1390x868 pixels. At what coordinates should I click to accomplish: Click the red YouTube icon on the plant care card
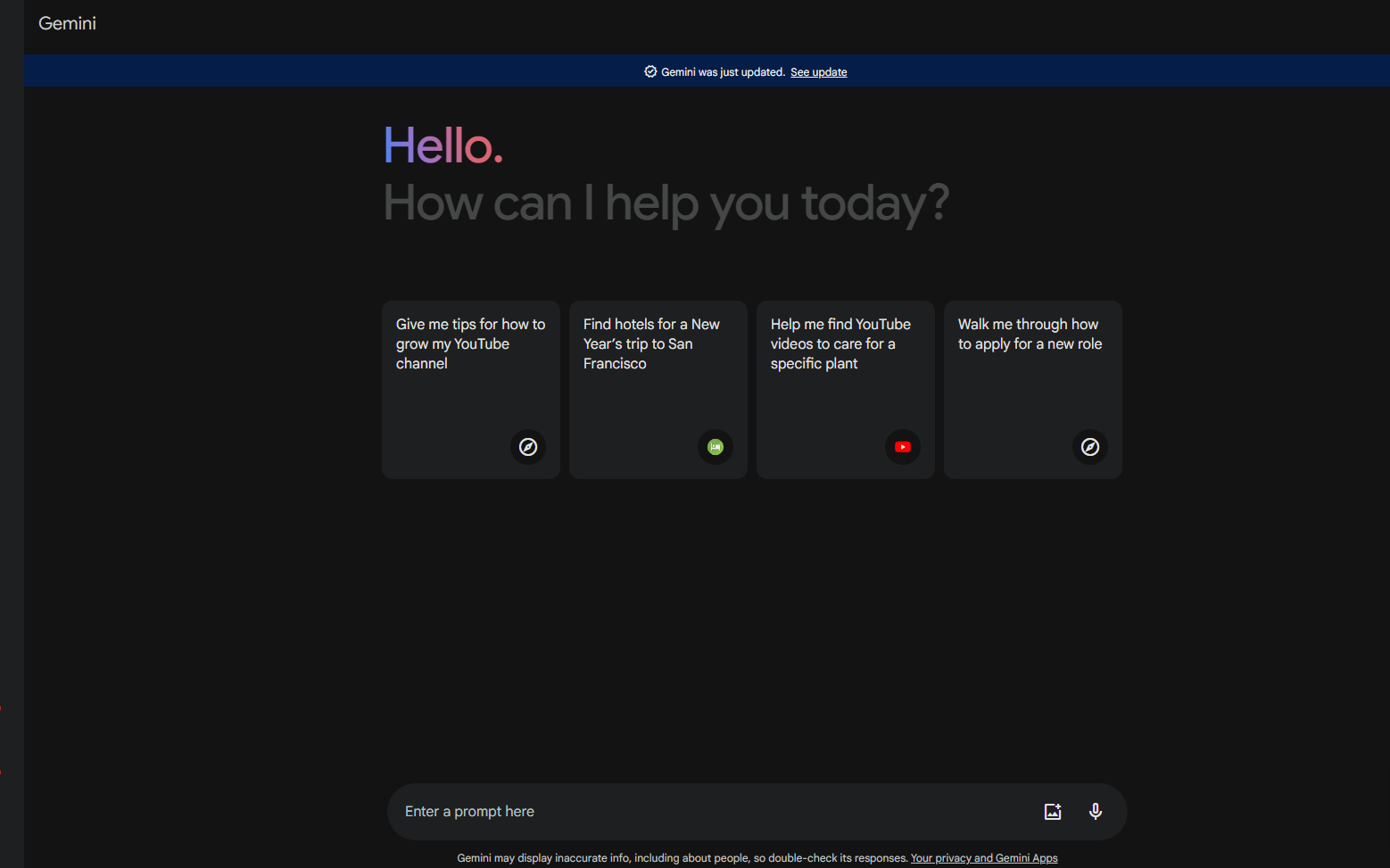903,447
